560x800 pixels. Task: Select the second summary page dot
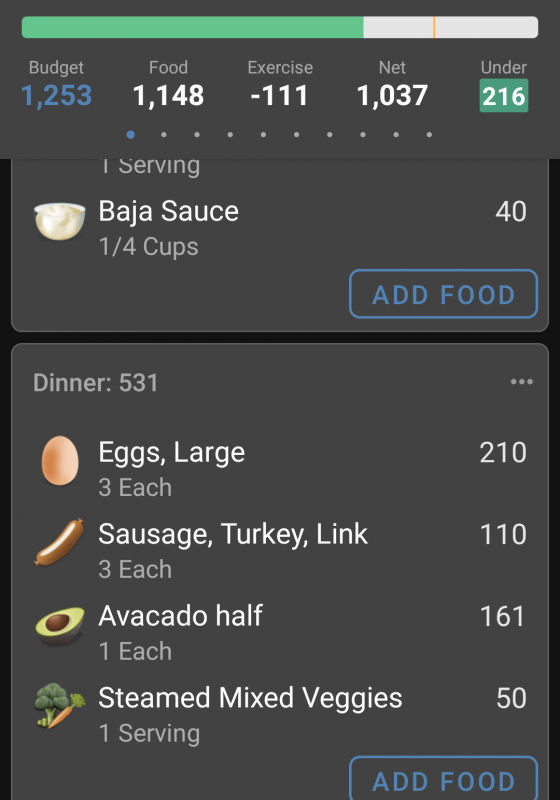[x=164, y=135]
